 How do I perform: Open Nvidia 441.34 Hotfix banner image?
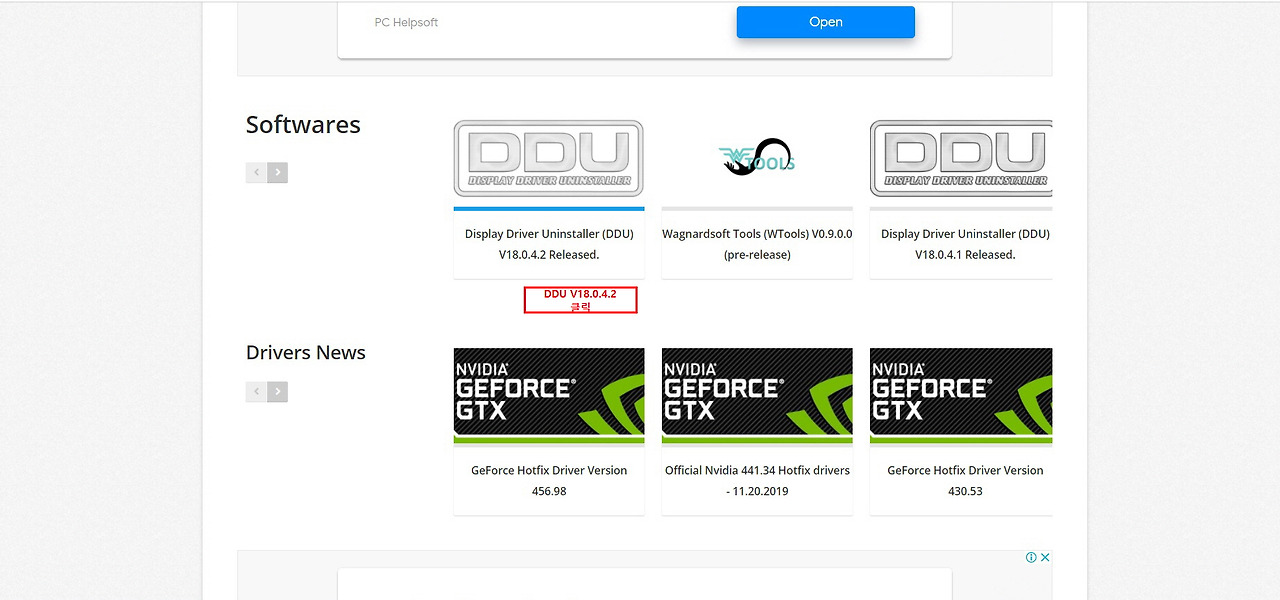[757, 396]
